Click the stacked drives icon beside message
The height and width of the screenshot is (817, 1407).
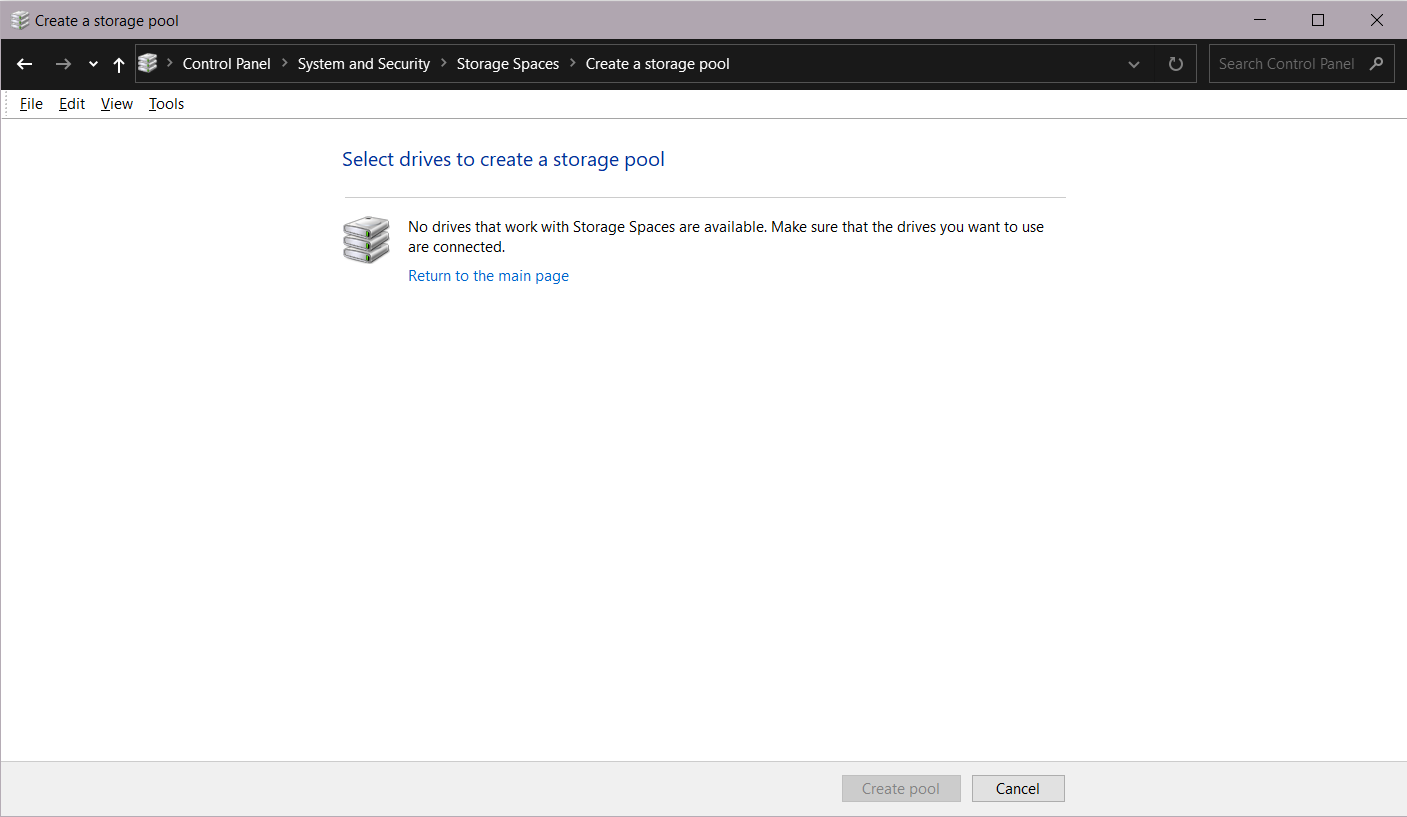pos(366,240)
